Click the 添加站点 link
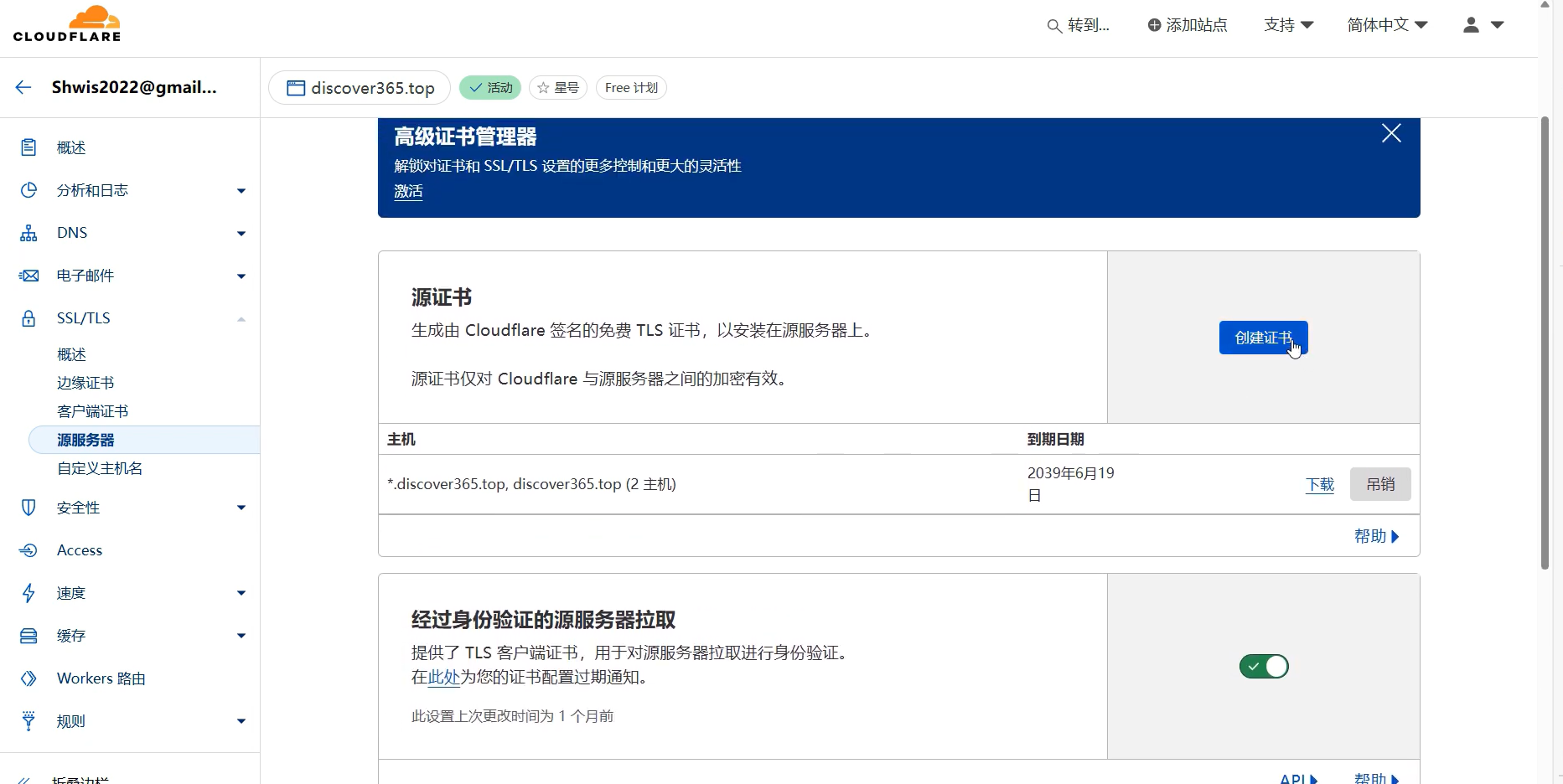The width and height of the screenshot is (1563, 784). [x=1188, y=25]
